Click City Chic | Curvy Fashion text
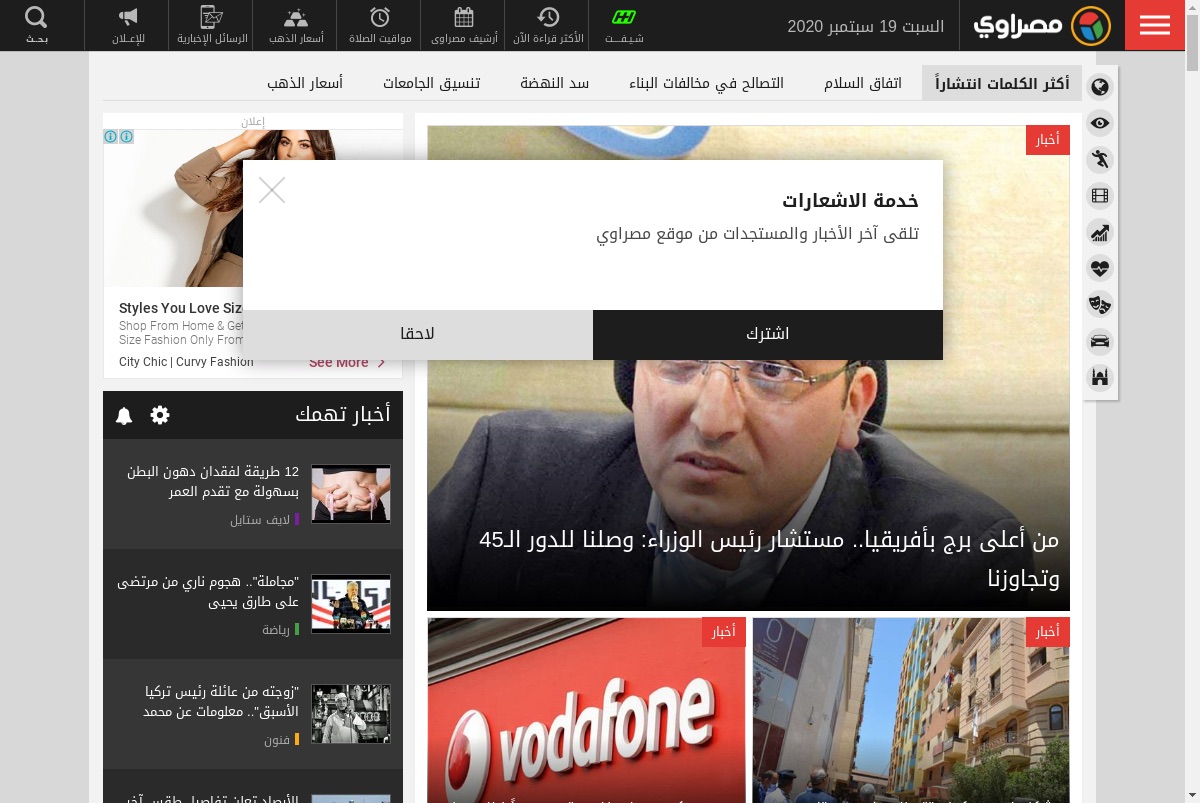The width and height of the screenshot is (1200, 803). tap(186, 362)
